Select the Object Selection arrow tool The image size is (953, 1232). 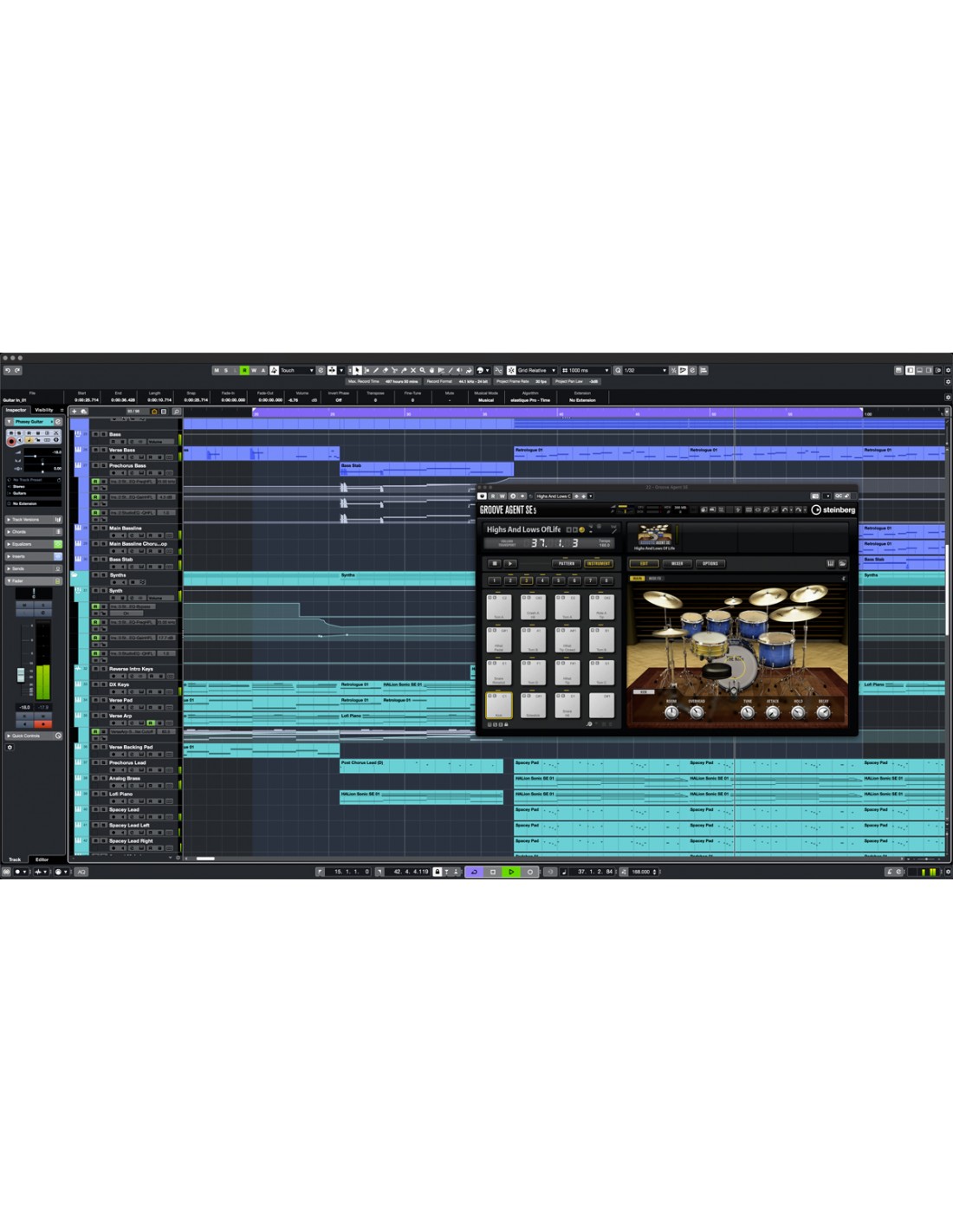coord(357,370)
